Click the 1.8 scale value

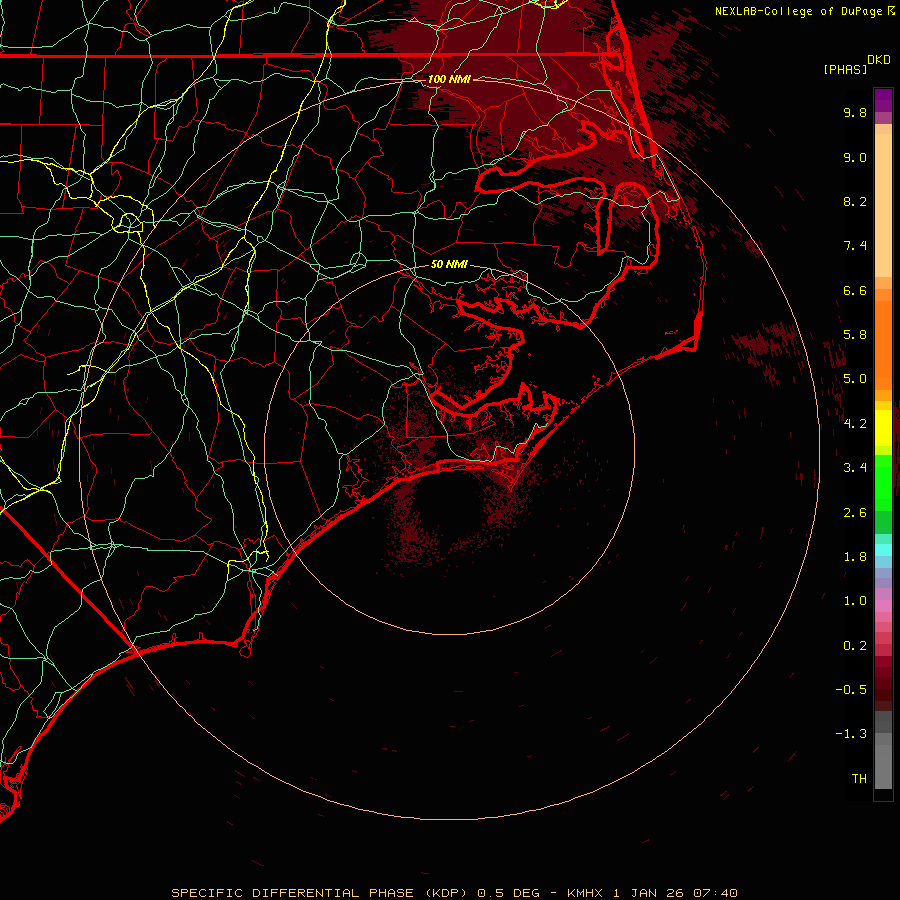[x=855, y=557]
